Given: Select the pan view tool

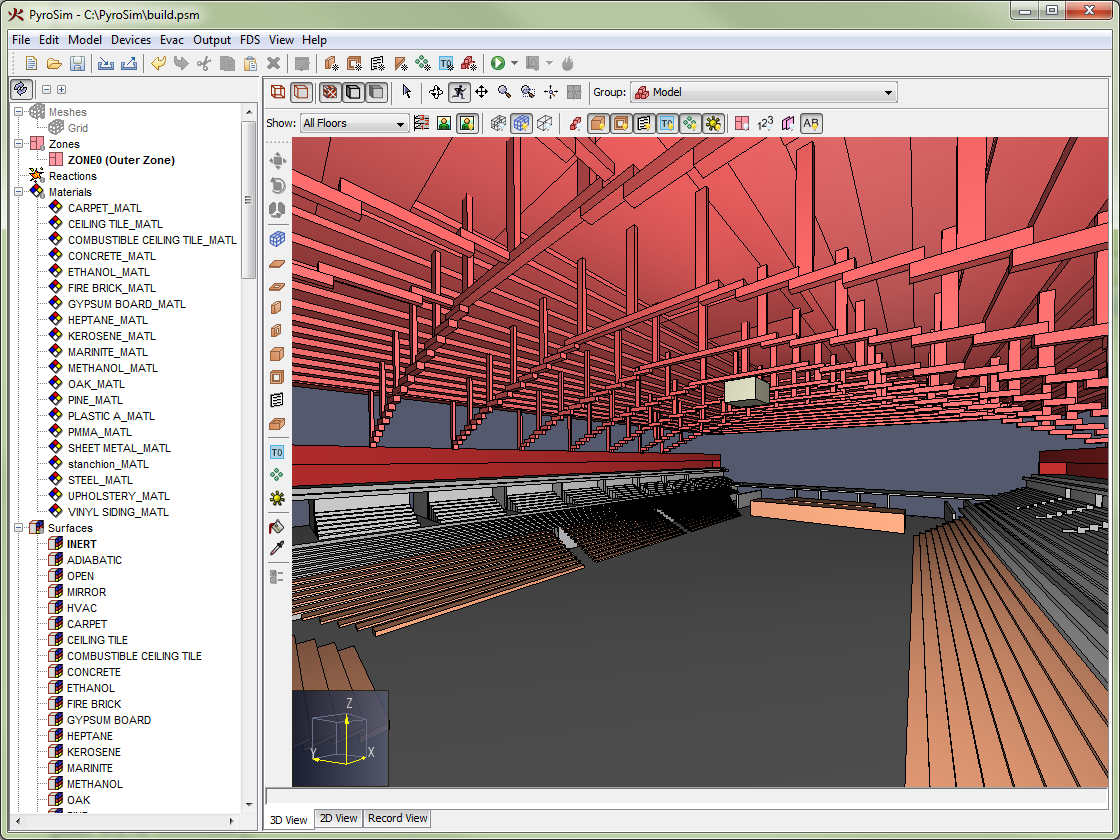Looking at the screenshot, I should point(481,91).
